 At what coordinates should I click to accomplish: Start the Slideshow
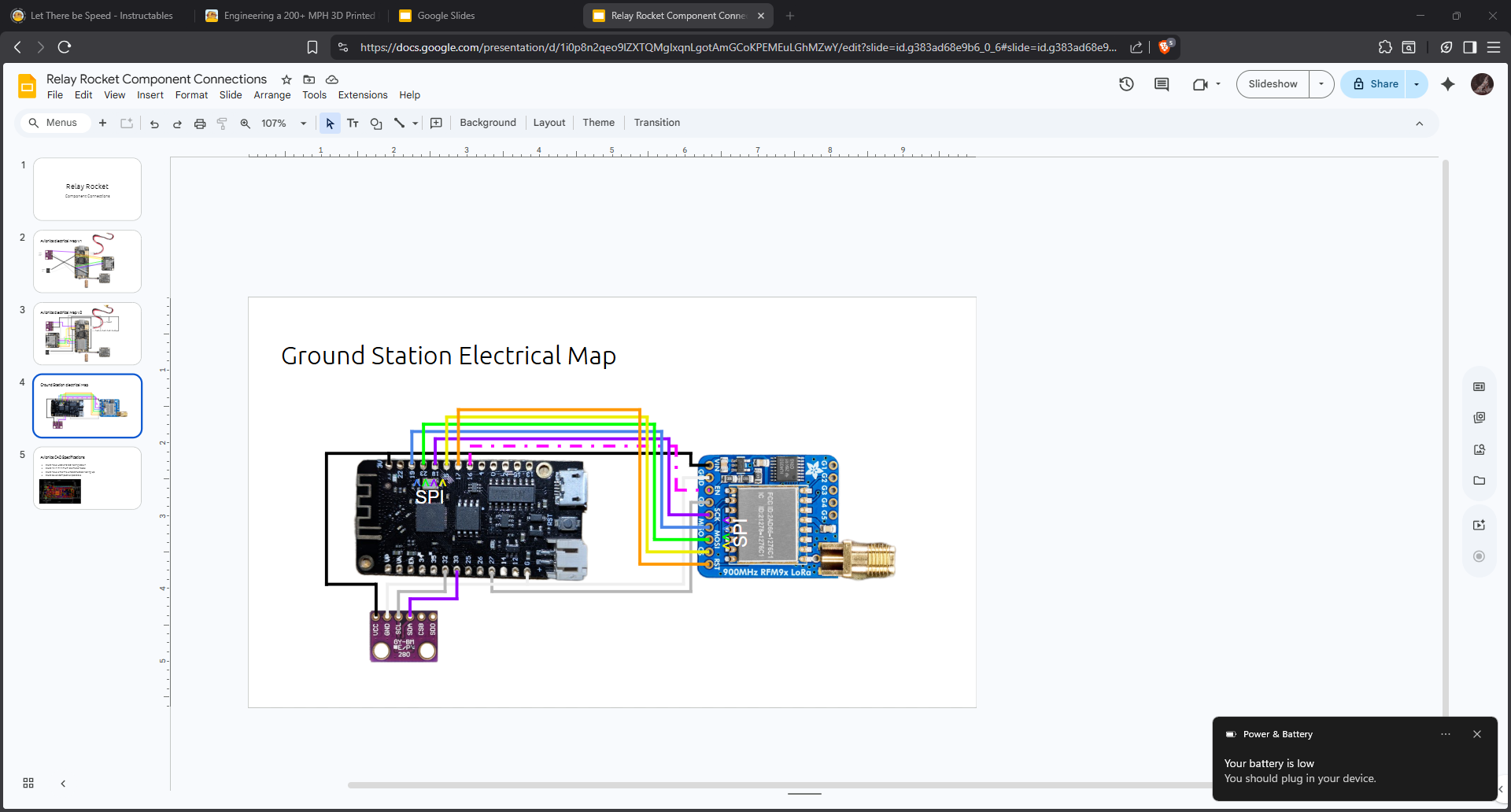coord(1273,84)
